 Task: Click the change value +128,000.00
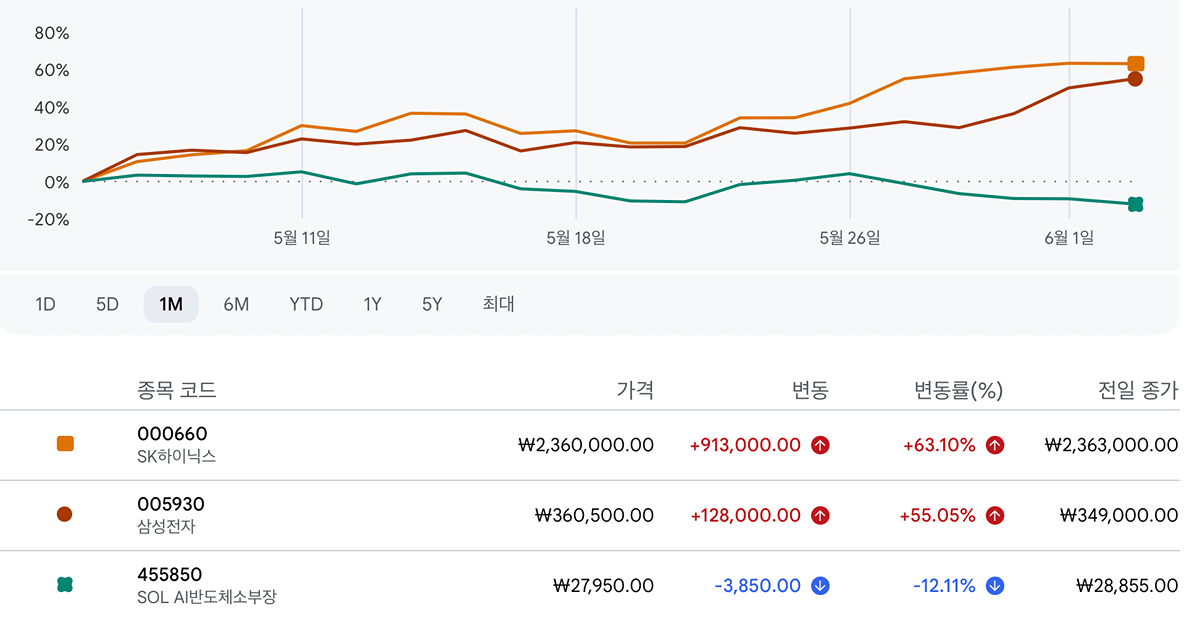[x=745, y=516]
